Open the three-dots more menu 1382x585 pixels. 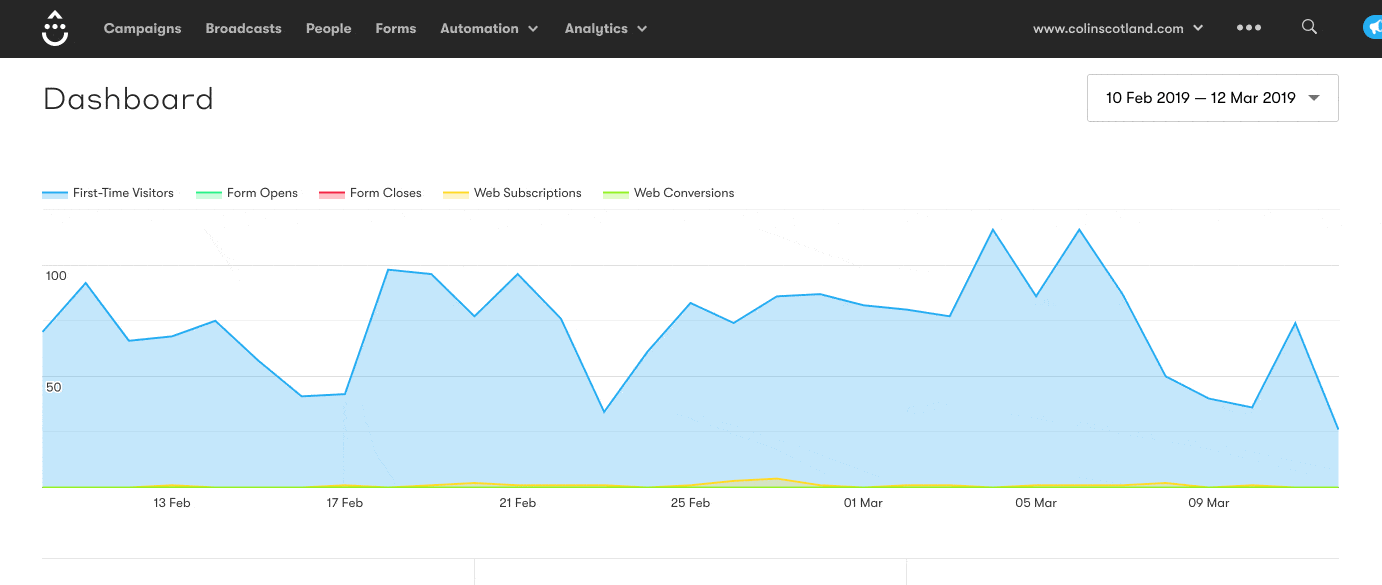pos(1248,28)
